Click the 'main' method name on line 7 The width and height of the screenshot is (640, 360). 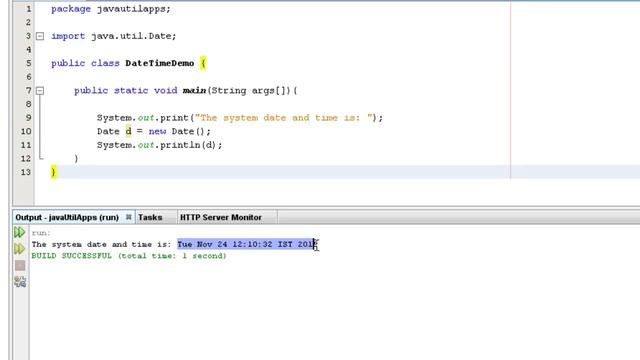tap(194, 90)
